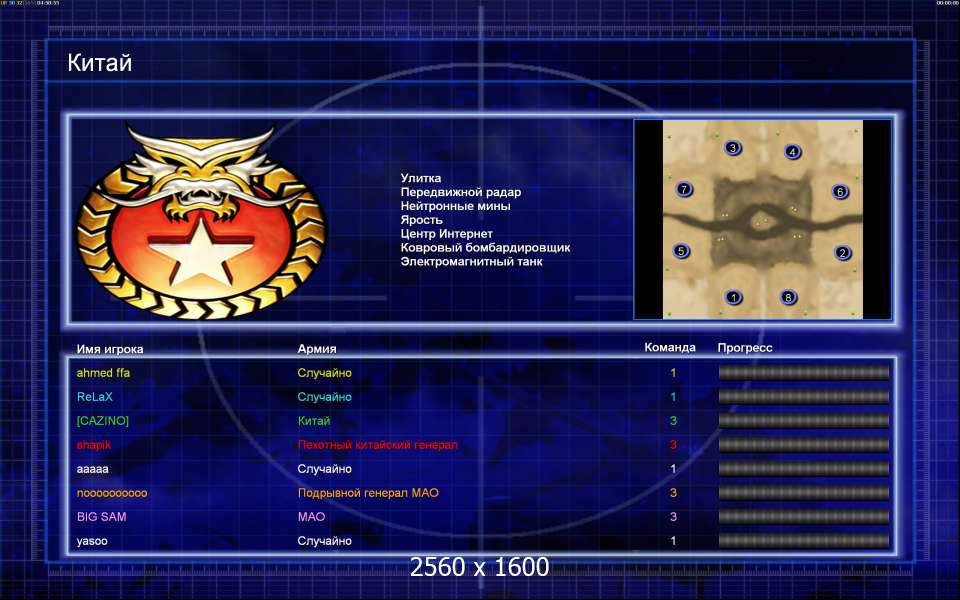
Task: Click ReLaX's Случайно army value
Action: click(324, 397)
